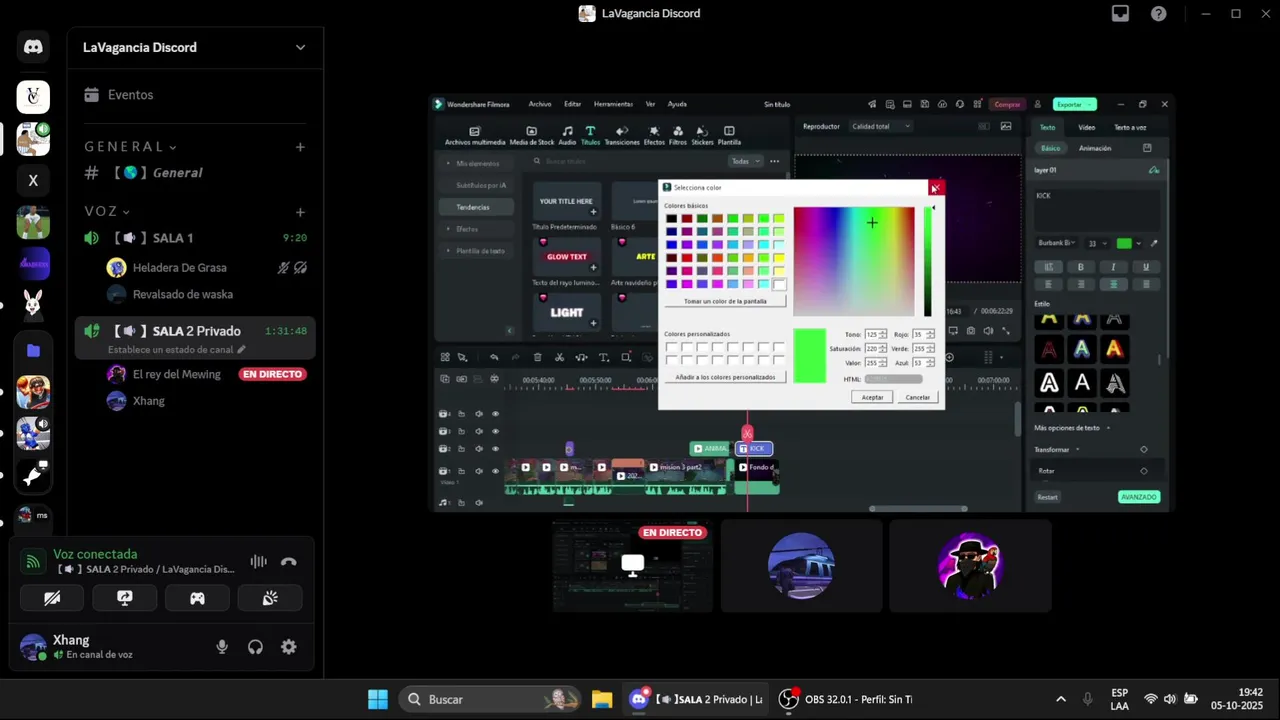
Task: Click Establece un estado de canal
Action: coord(177,350)
